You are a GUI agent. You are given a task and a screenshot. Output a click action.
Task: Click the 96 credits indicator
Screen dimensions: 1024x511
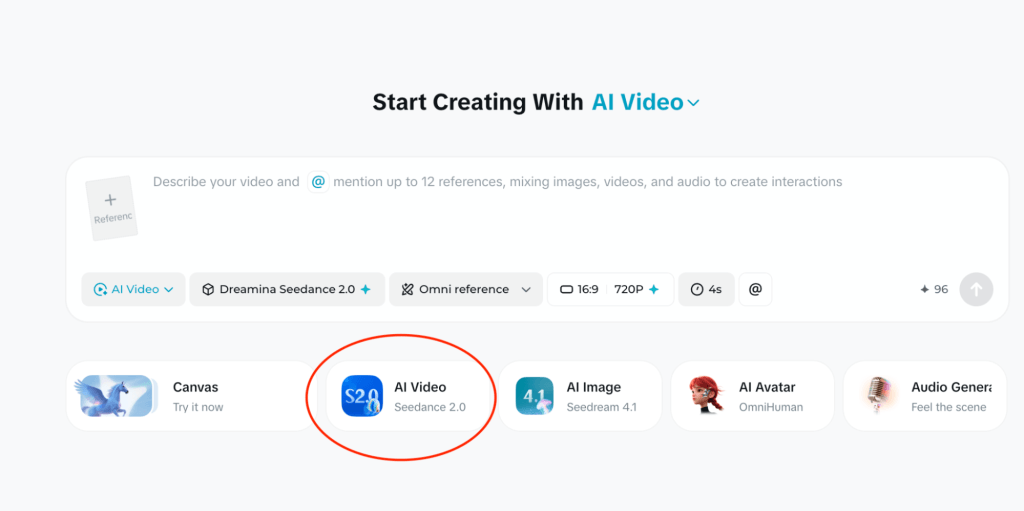[x=934, y=289]
